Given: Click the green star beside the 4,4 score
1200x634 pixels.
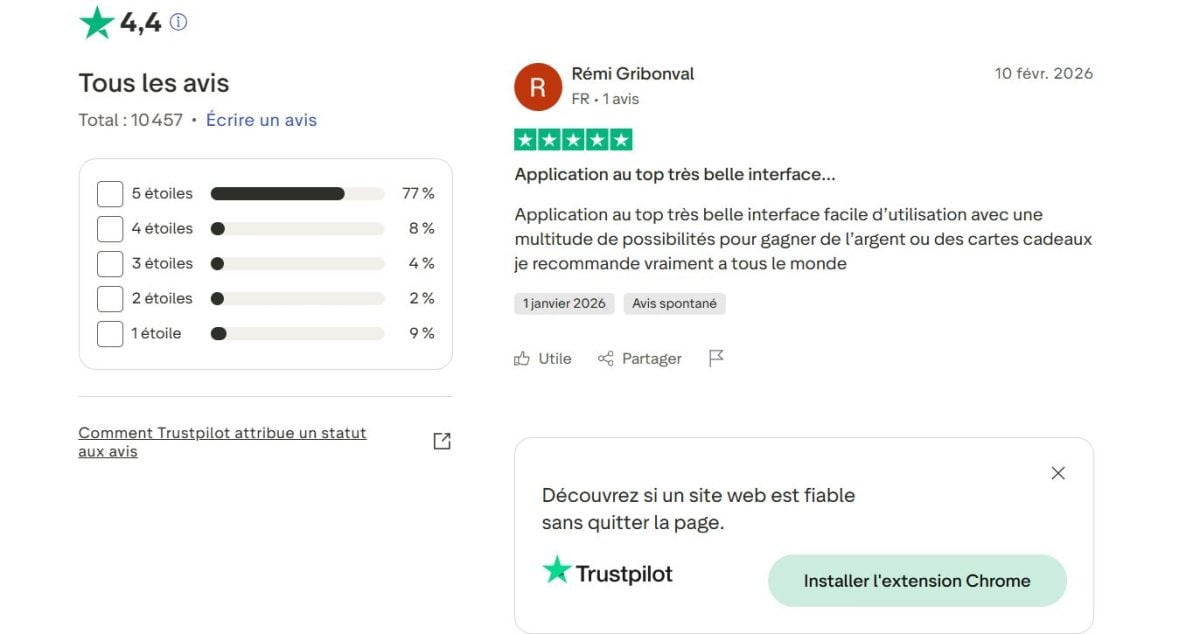Looking at the screenshot, I should click(95, 20).
